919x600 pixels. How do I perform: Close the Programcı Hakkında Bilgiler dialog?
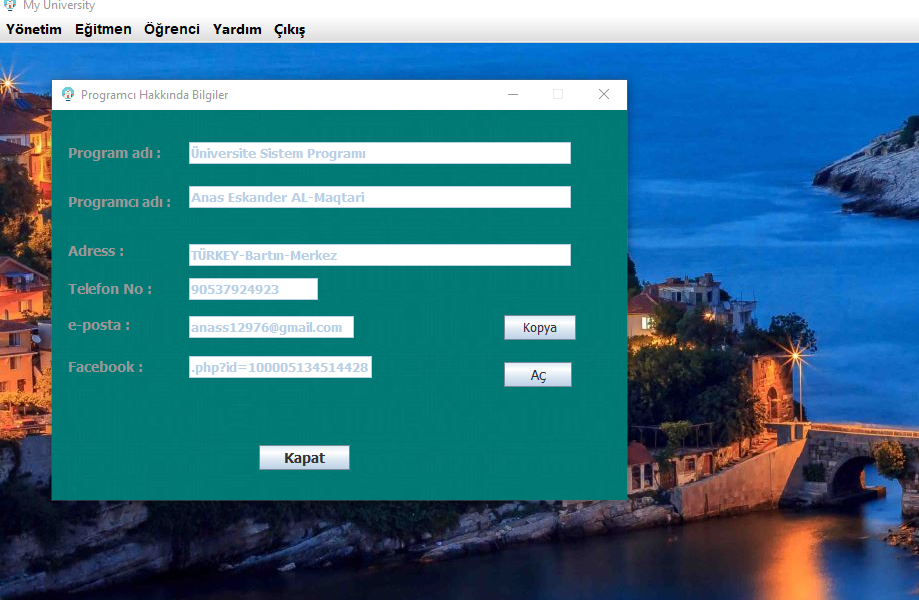[x=604, y=94]
